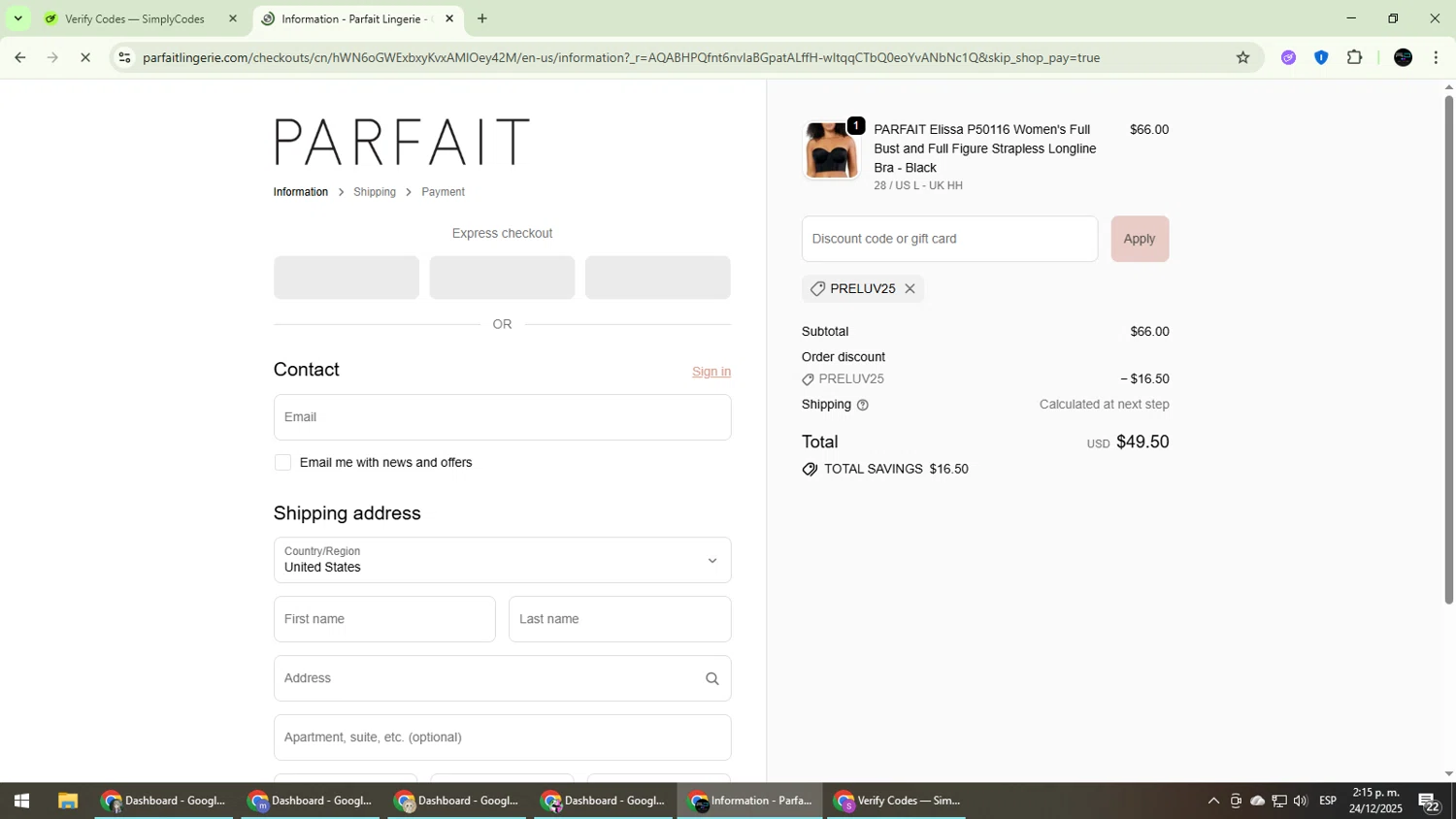Click the search icon in Address field

point(711,678)
